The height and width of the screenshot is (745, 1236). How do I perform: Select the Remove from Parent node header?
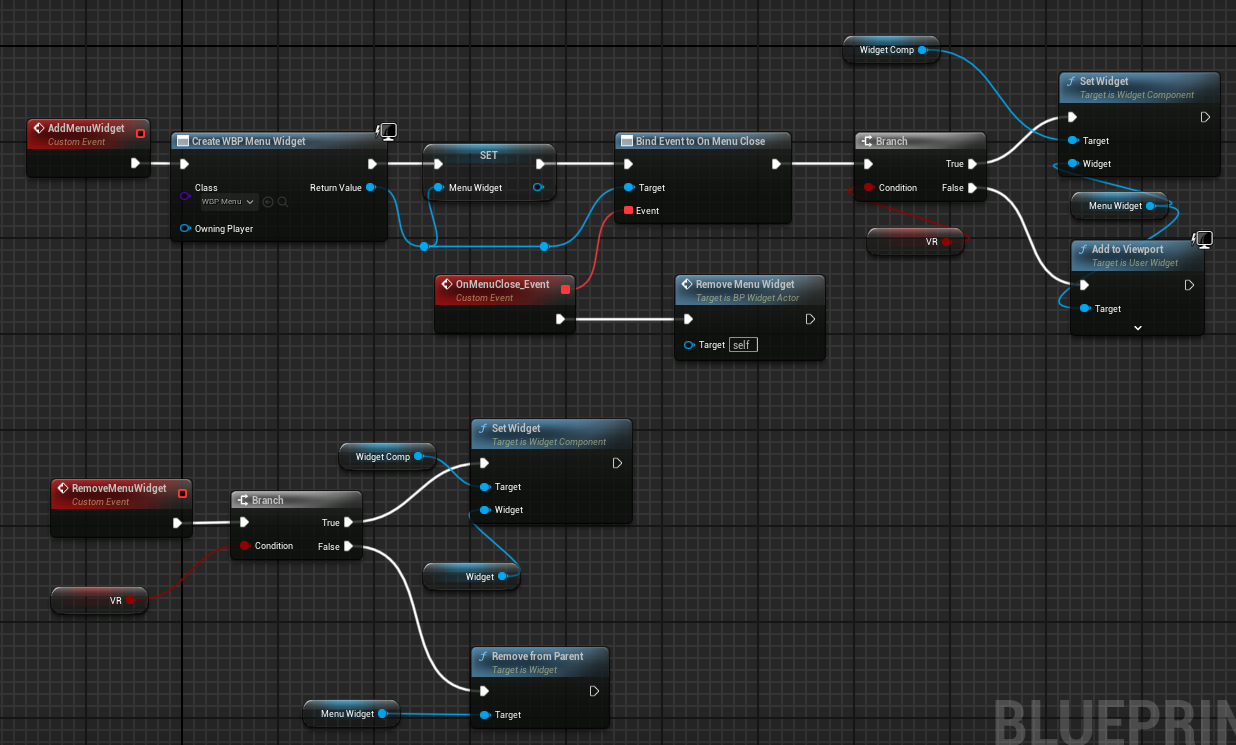(x=540, y=662)
